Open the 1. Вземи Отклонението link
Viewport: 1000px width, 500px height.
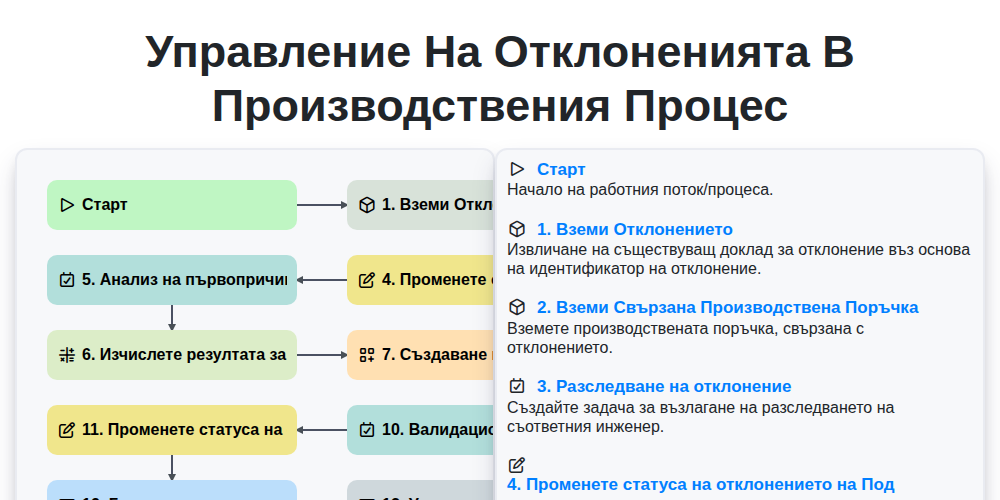point(635,229)
